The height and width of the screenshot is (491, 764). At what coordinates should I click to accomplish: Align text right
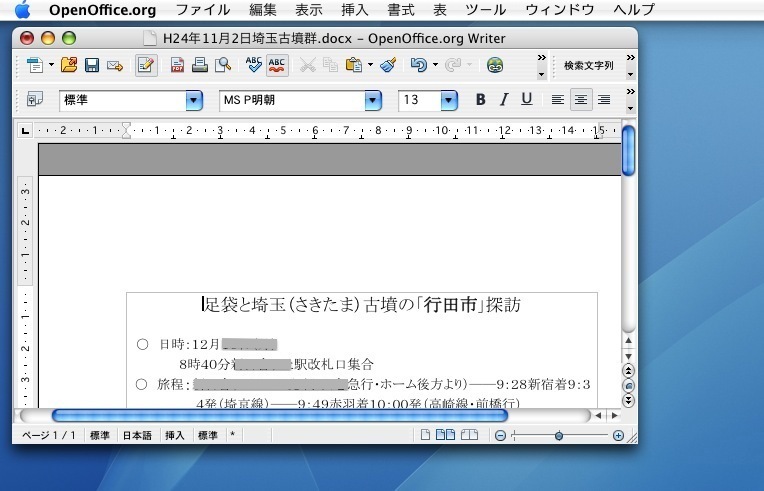(x=604, y=100)
